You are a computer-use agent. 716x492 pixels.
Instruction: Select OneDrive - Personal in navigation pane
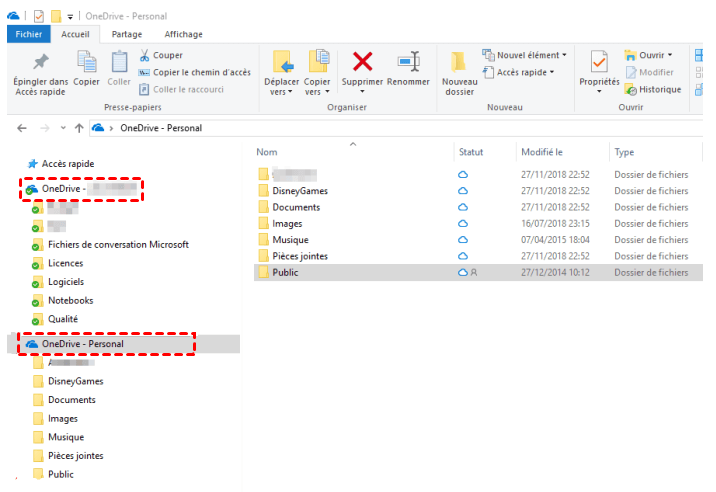(83, 344)
